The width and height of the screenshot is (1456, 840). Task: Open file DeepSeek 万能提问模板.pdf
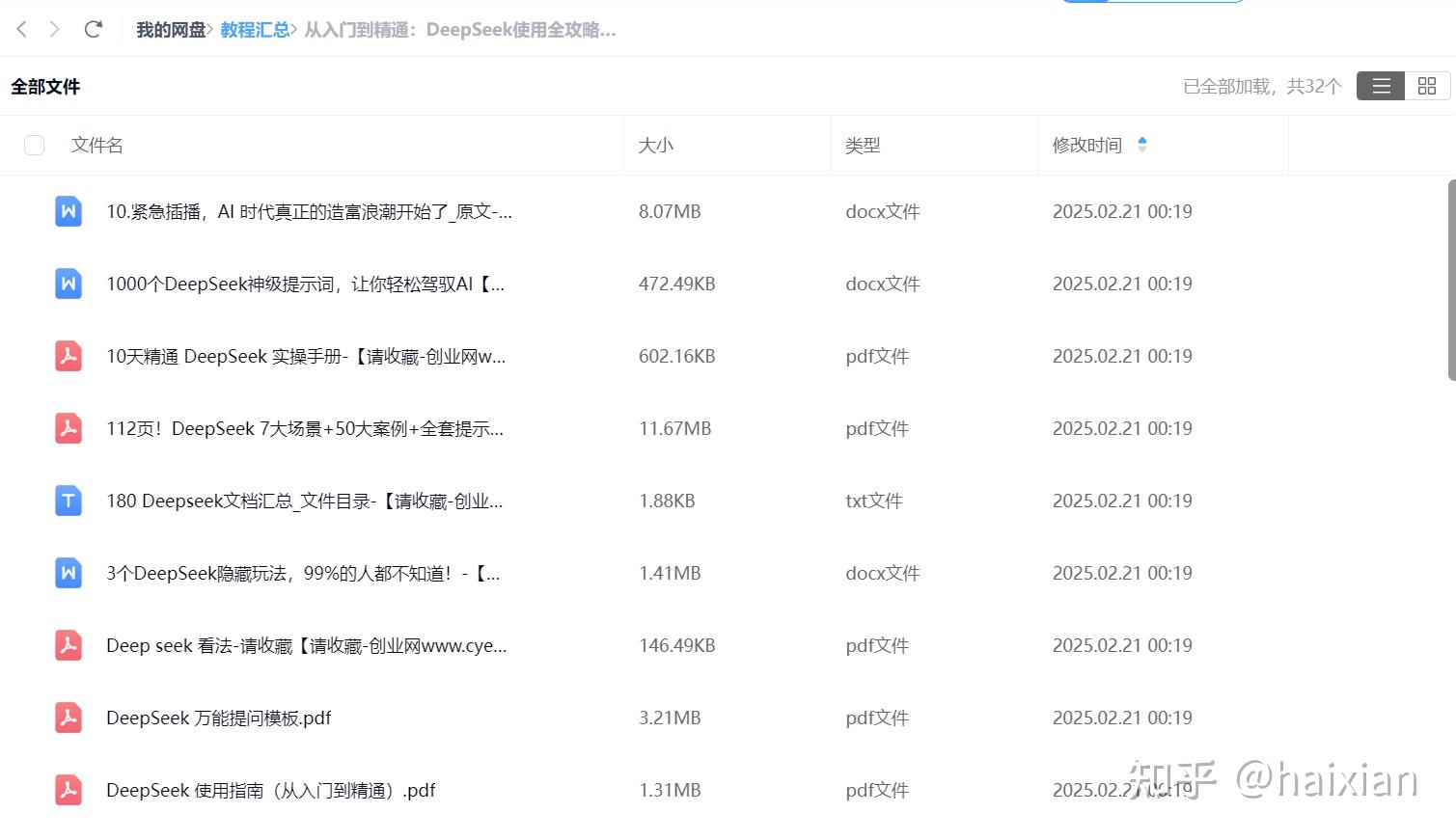[x=219, y=718]
